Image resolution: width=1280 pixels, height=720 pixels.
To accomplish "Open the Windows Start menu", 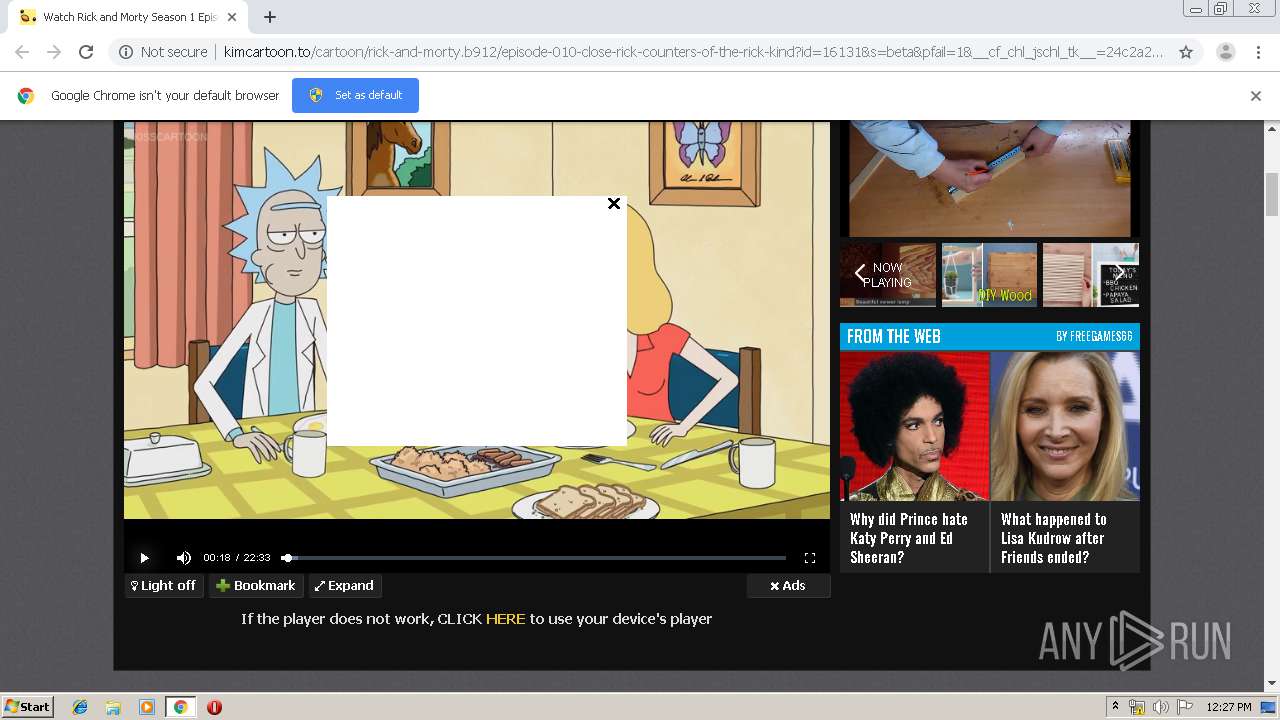I will (28, 706).
